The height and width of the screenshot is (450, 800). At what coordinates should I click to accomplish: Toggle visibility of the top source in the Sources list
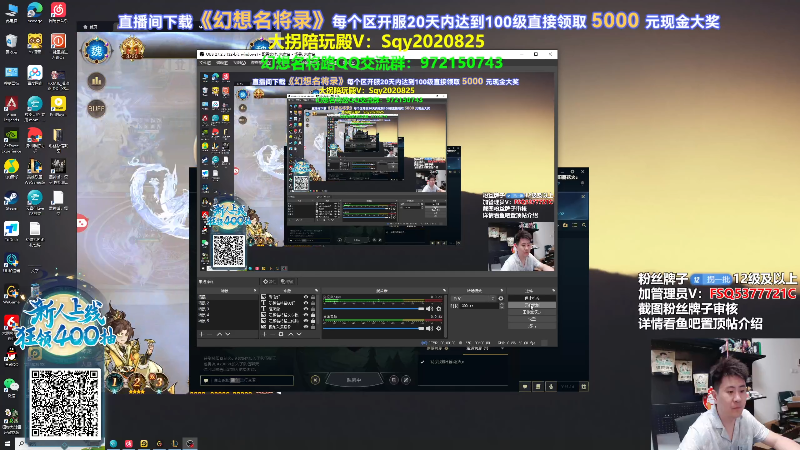(x=306, y=296)
